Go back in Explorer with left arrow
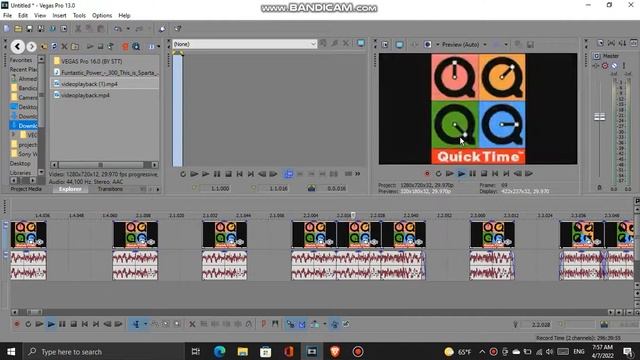 (18, 47)
